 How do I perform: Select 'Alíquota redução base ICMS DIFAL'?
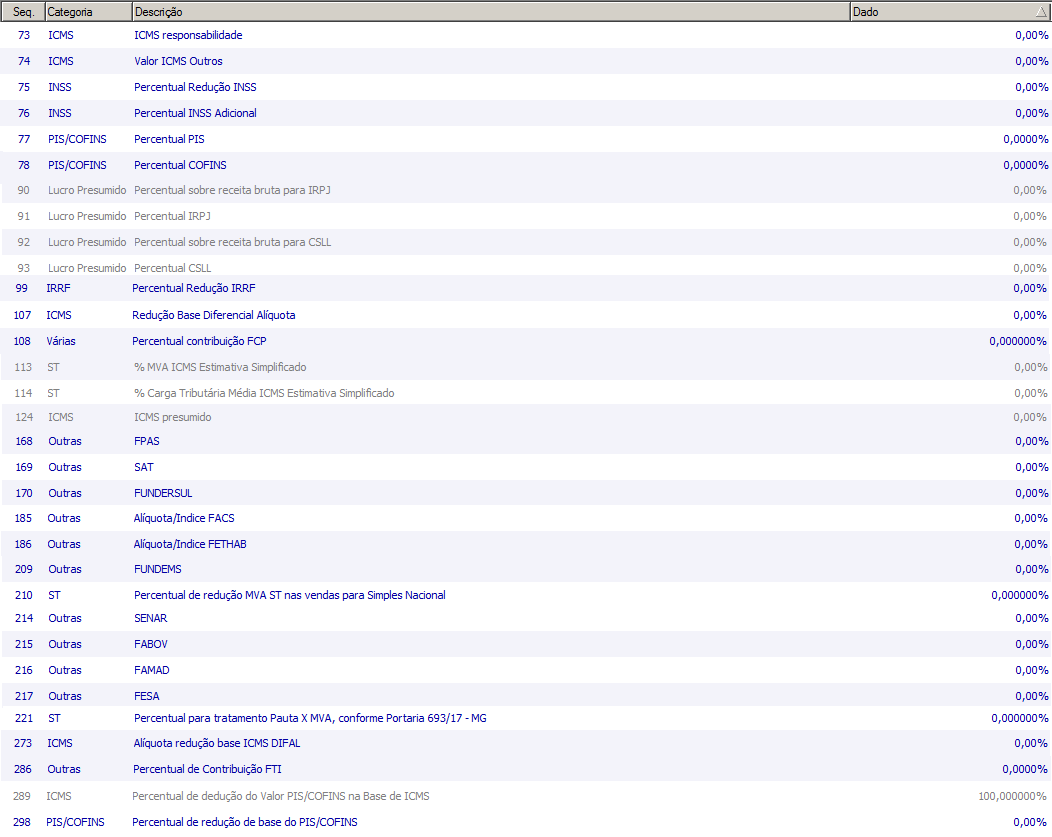tap(526, 743)
